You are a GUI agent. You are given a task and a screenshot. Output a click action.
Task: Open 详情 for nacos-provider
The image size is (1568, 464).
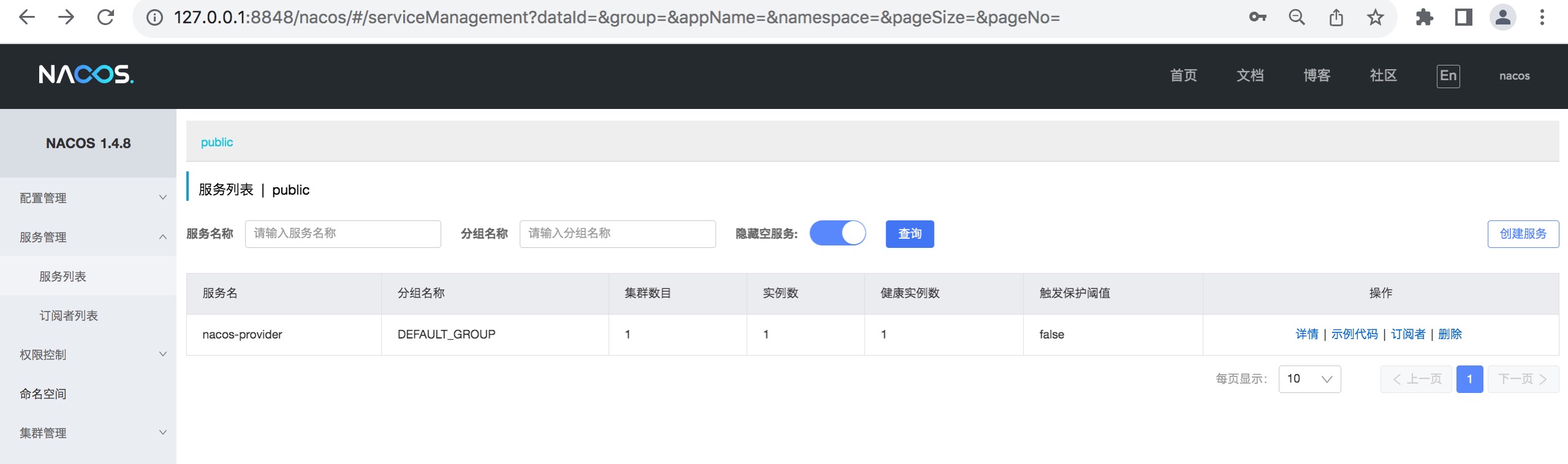point(1306,334)
